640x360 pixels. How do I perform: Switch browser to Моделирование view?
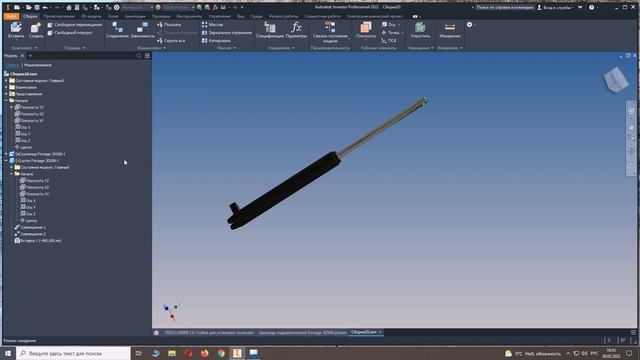click(x=38, y=65)
